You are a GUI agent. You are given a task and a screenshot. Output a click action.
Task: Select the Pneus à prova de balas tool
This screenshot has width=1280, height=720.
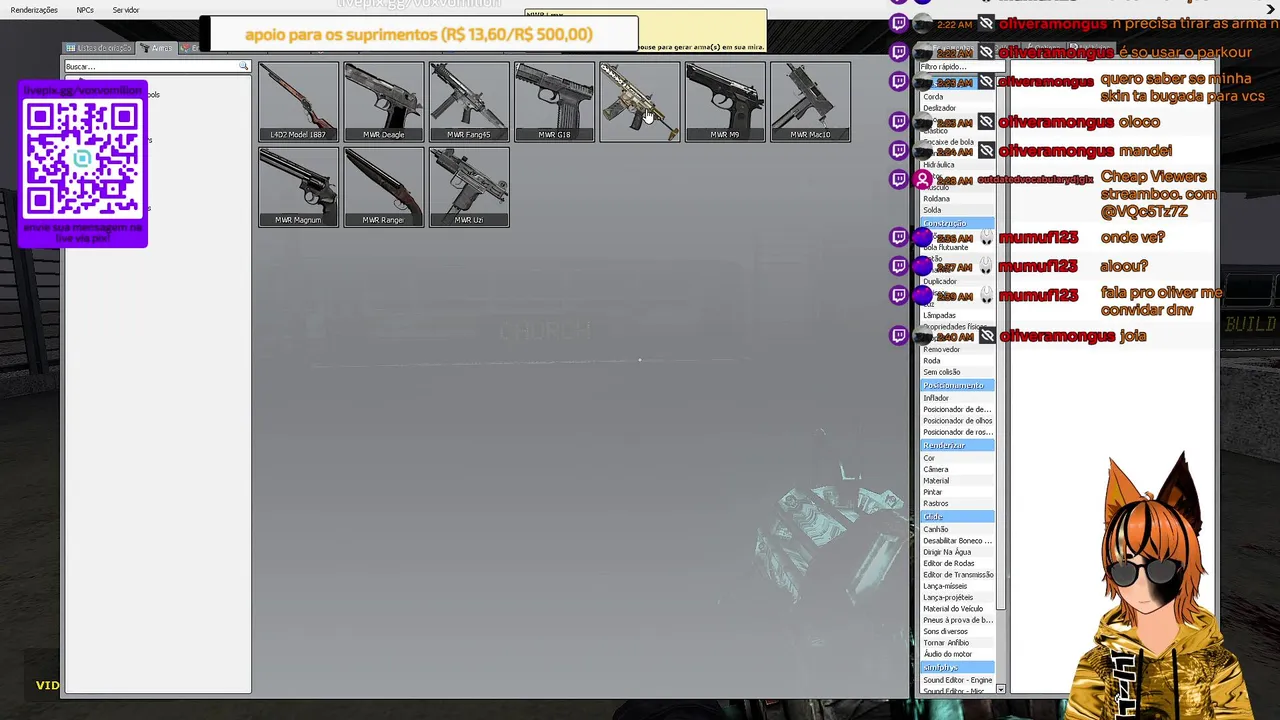957,620
